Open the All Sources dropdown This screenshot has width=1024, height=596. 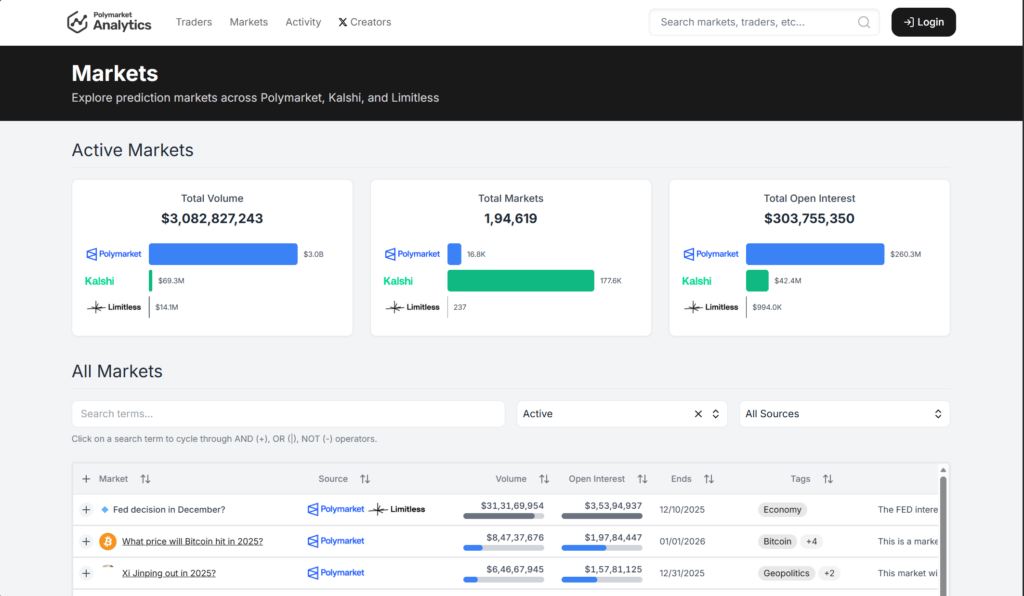click(844, 414)
